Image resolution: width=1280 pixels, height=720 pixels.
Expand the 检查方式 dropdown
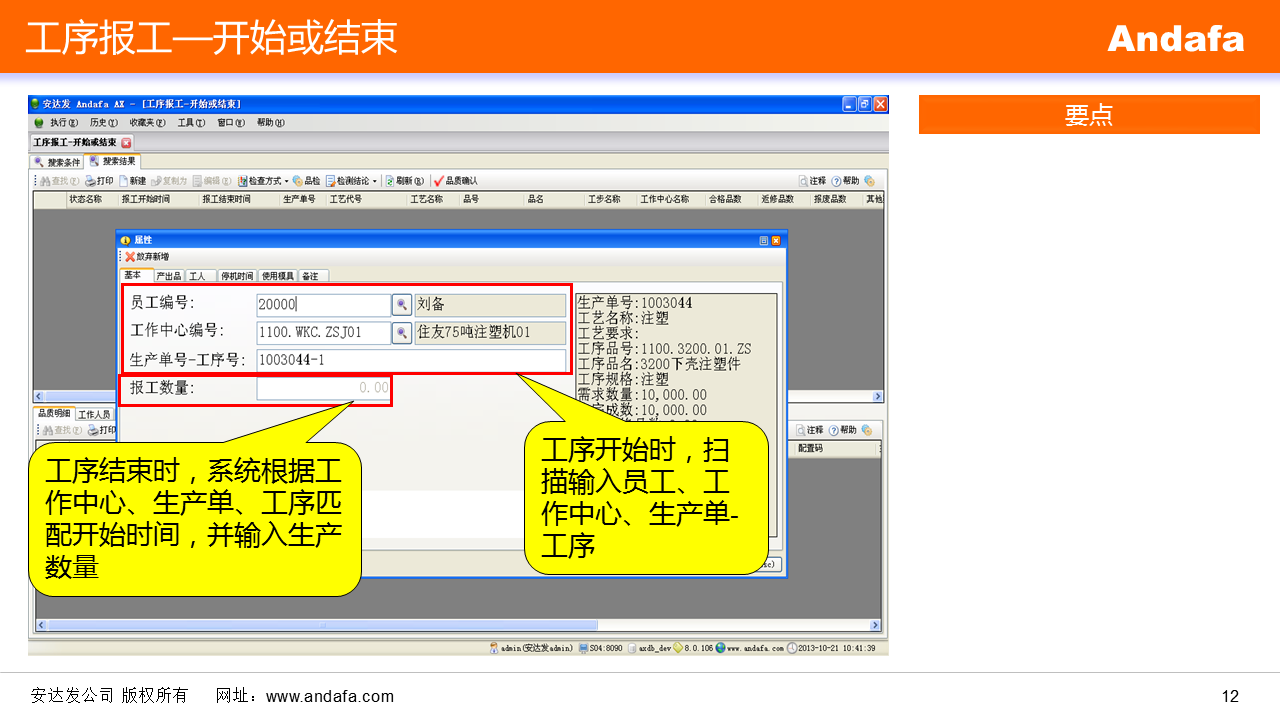point(286,182)
